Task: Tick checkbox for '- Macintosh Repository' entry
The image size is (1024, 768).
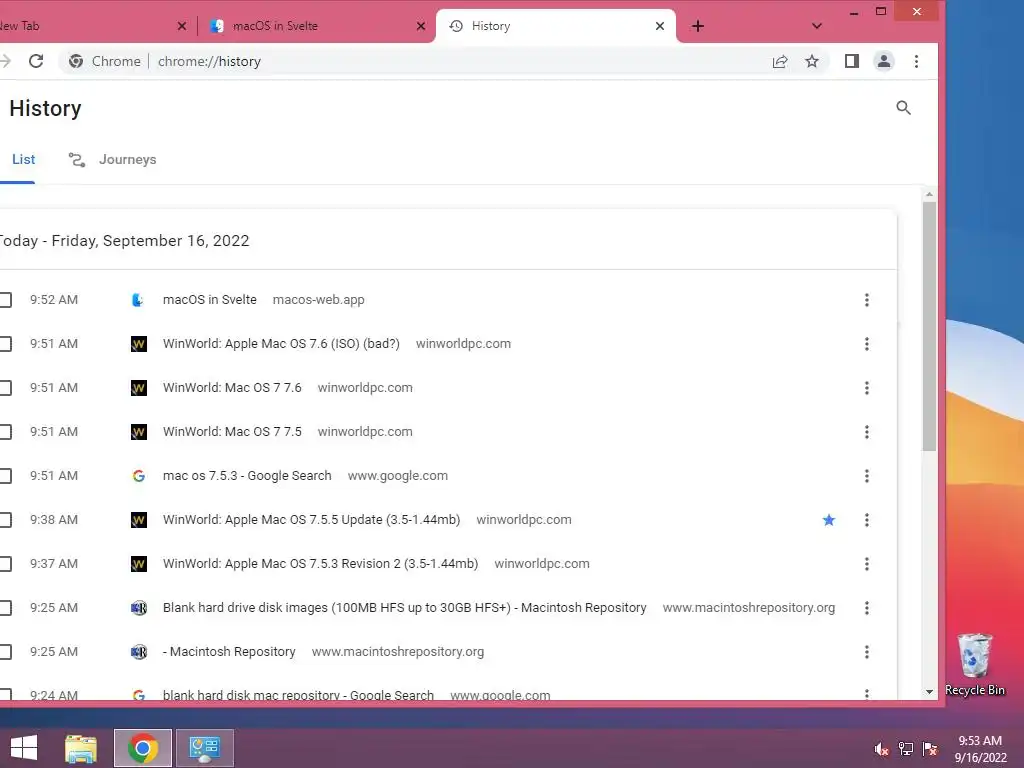Action: pyautogui.click(x=5, y=652)
